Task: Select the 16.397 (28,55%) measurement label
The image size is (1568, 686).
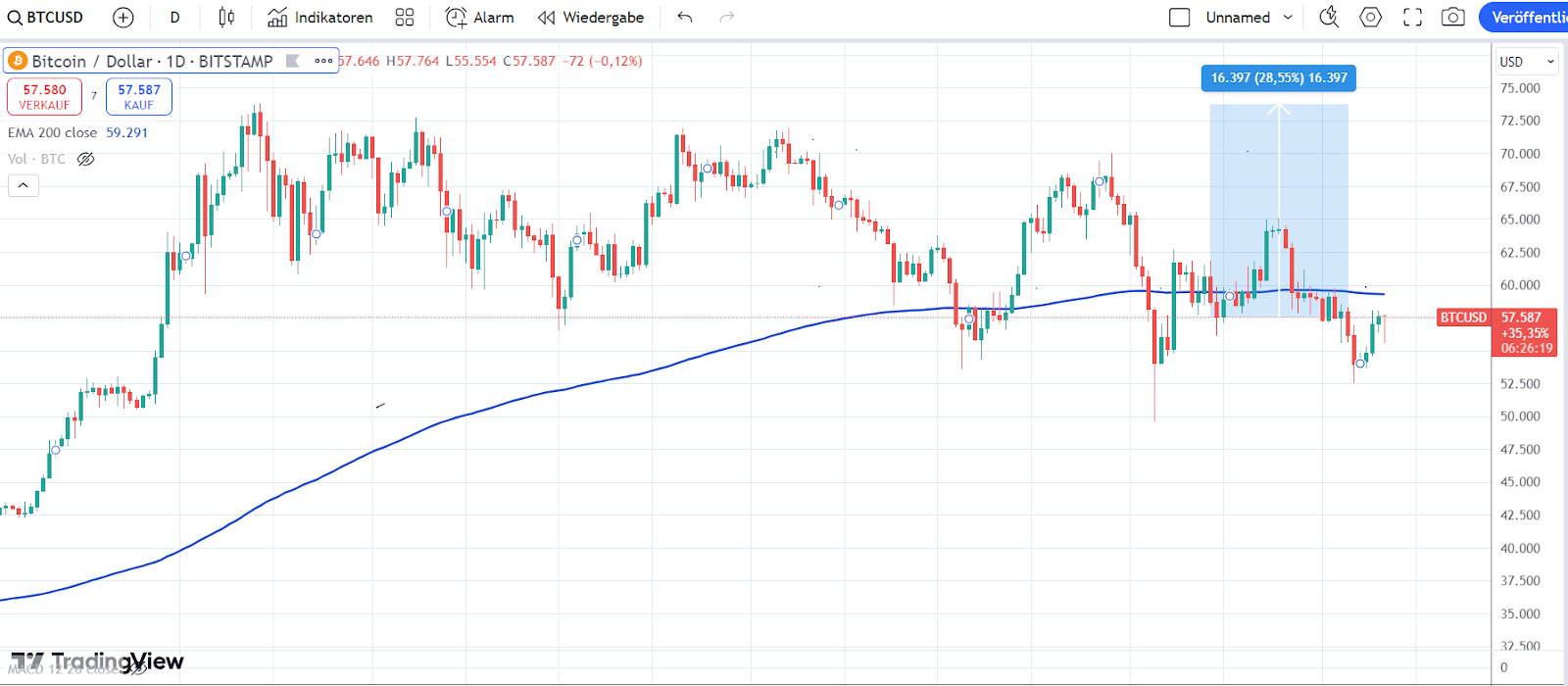Action: (1279, 77)
